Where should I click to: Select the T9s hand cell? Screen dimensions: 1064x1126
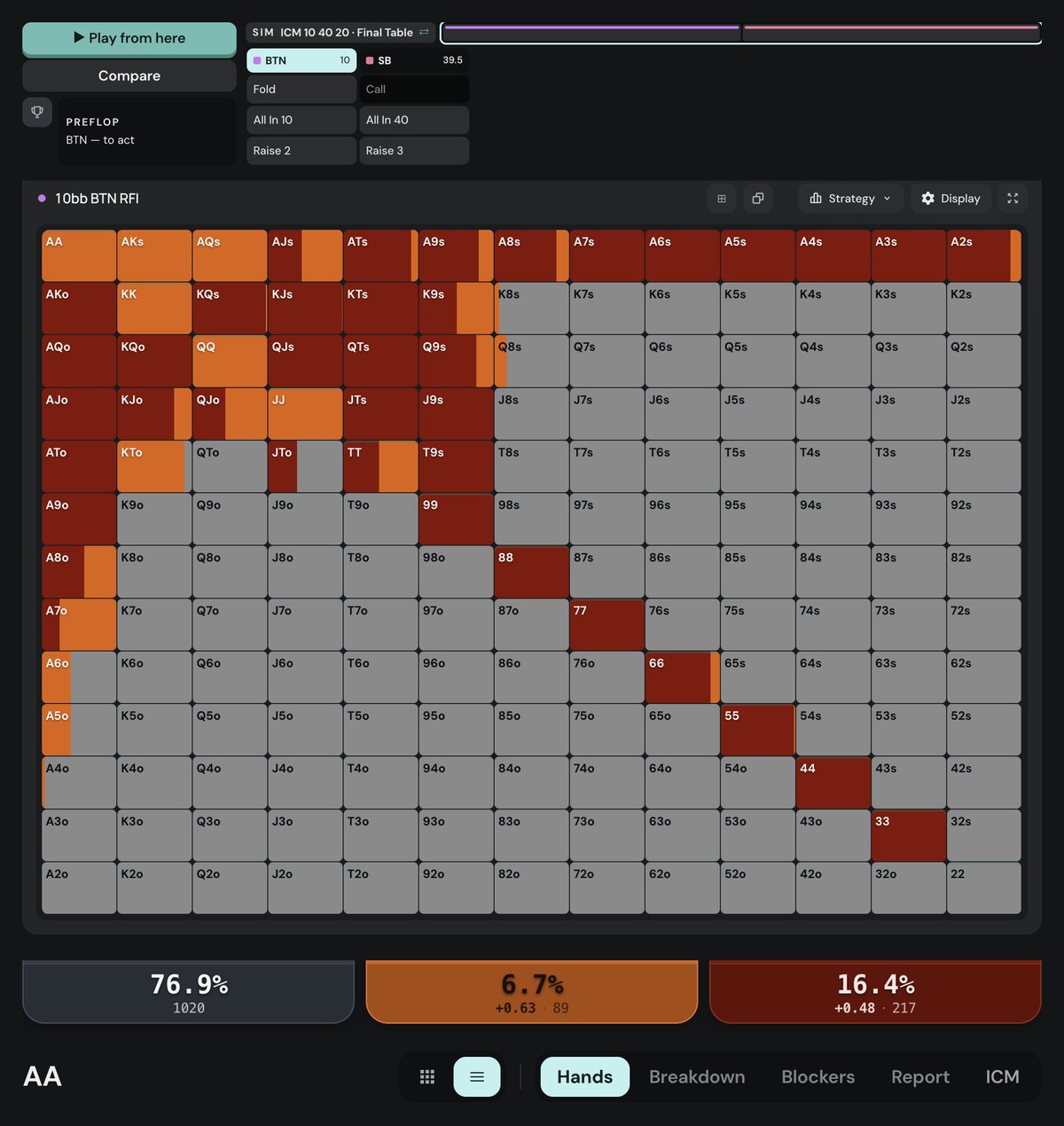[456, 466]
